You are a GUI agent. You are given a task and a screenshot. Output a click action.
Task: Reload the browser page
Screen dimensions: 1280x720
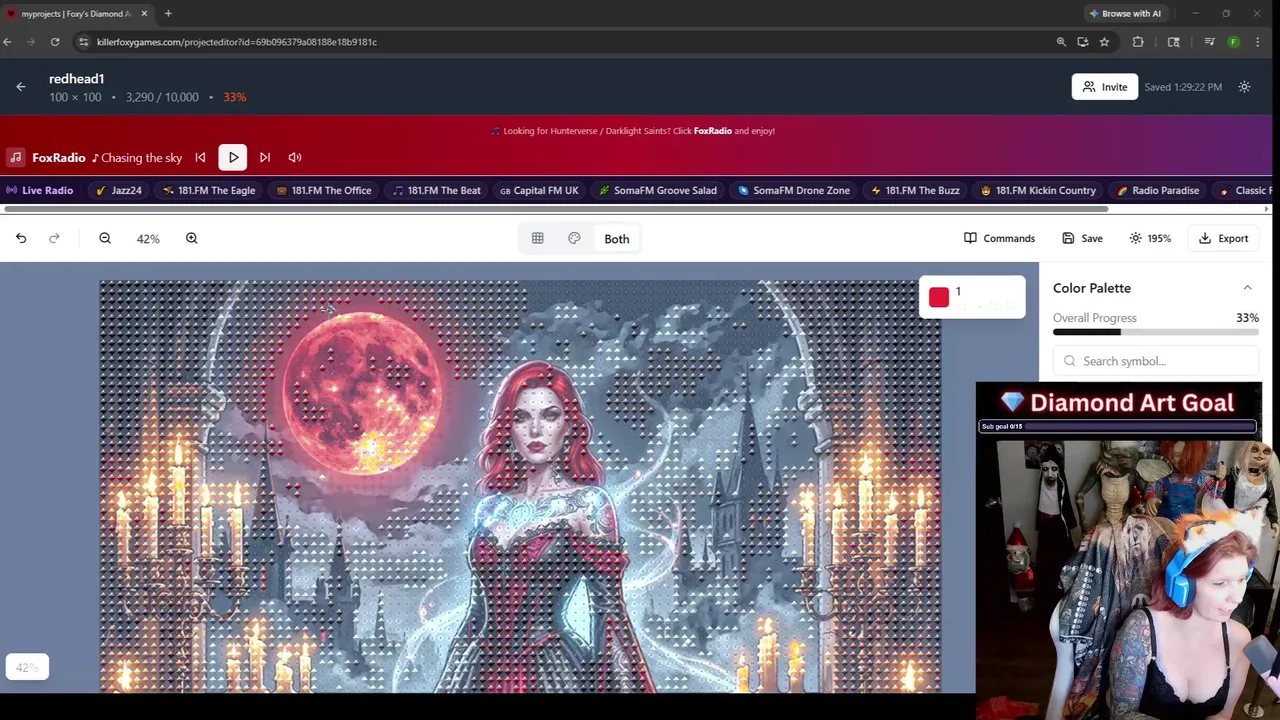coord(55,42)
